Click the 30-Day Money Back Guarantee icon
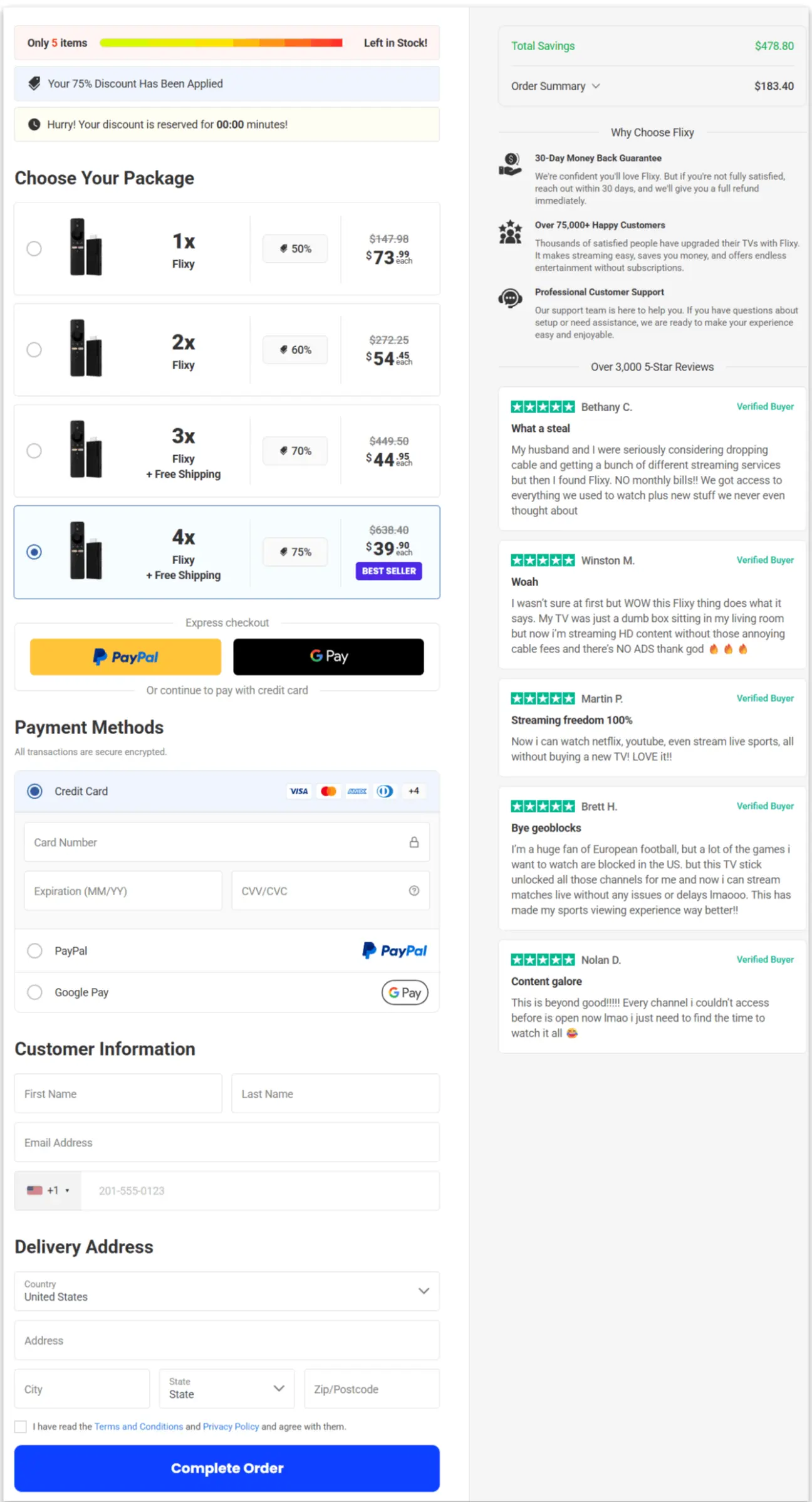812x1502 pixels. pos(510,164)
